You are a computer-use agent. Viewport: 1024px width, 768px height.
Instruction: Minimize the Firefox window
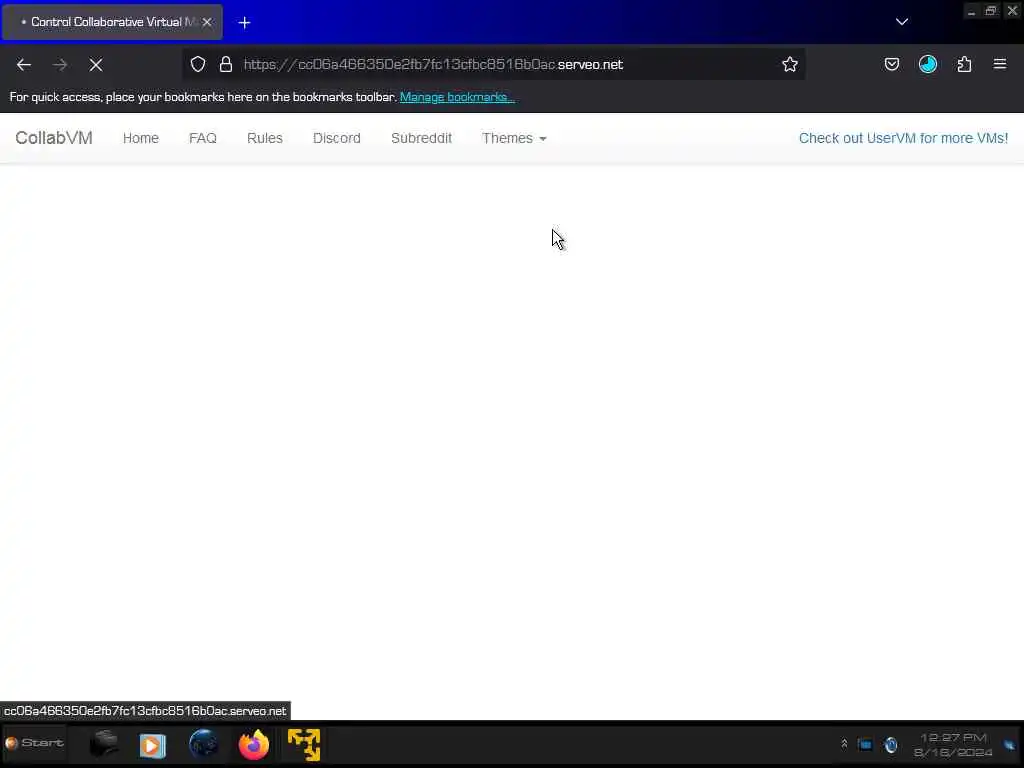click(972, 12)
